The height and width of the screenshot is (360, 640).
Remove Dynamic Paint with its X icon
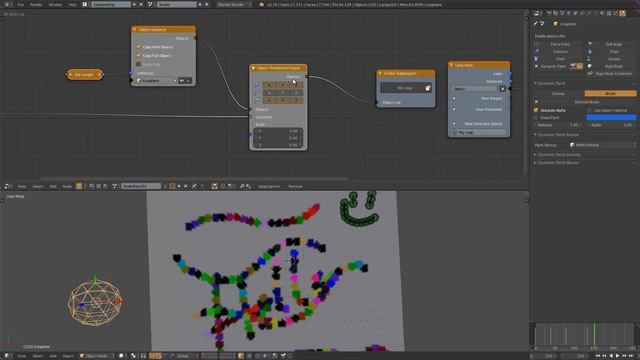tap(536, 66)
